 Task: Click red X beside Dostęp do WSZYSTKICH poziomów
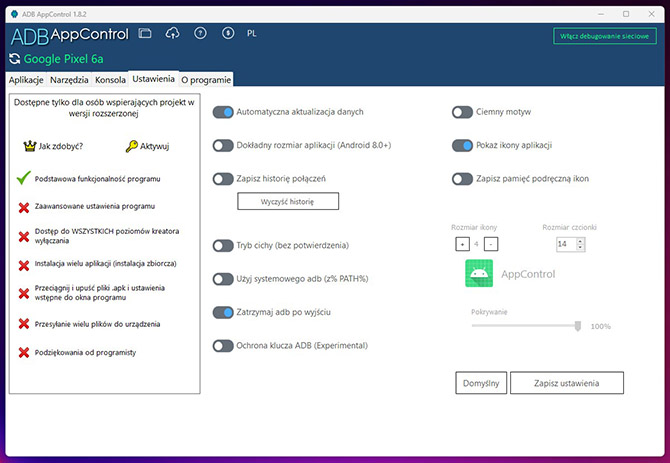(x=24, y=236)
